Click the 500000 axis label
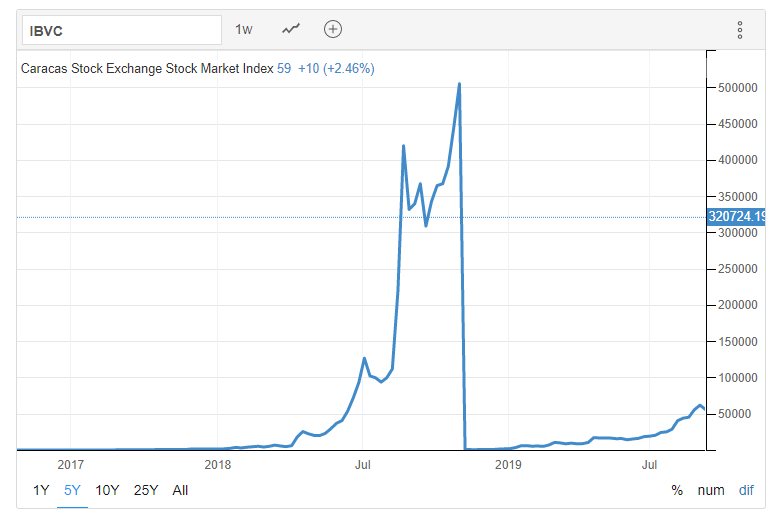 point(738,88)
